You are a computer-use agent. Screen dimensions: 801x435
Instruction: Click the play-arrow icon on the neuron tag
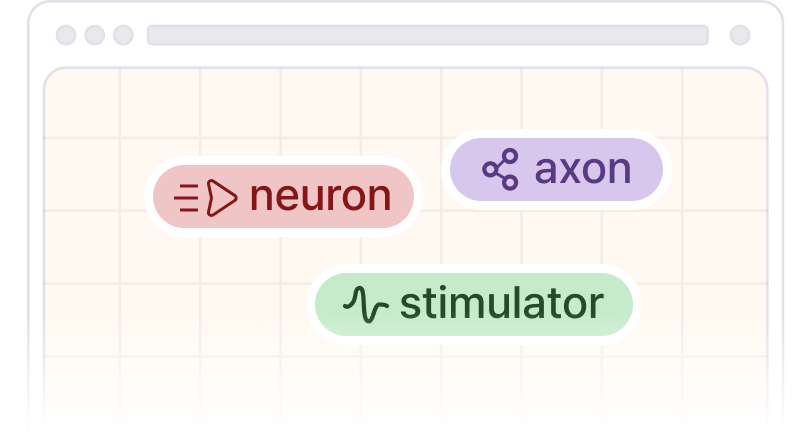click(222, 198)
